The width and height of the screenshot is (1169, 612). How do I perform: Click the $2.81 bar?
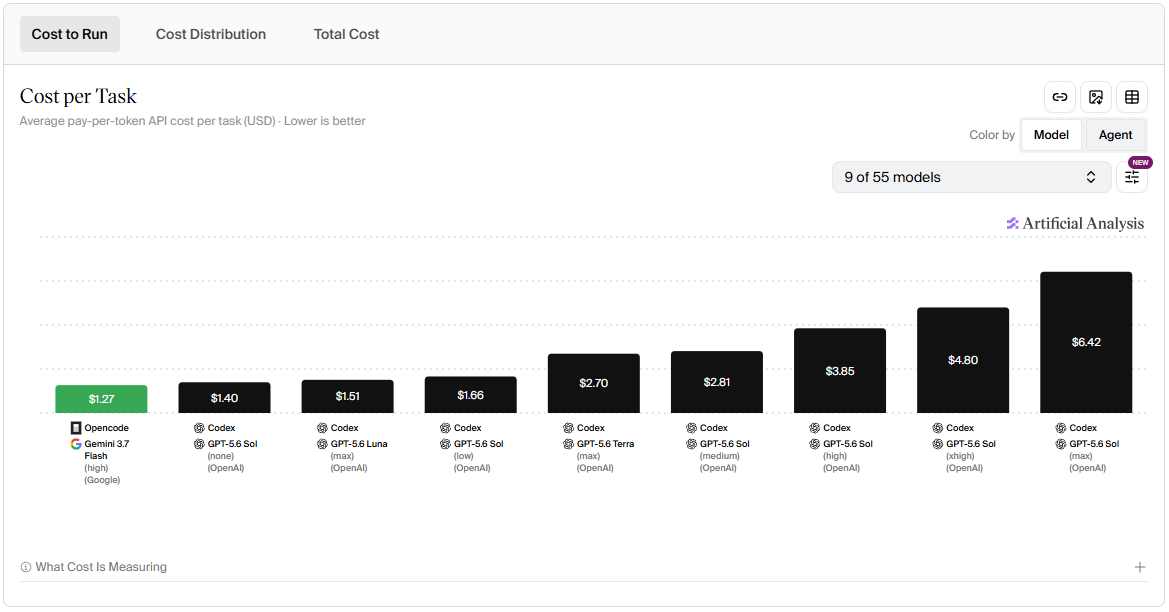tap(716, 382)
